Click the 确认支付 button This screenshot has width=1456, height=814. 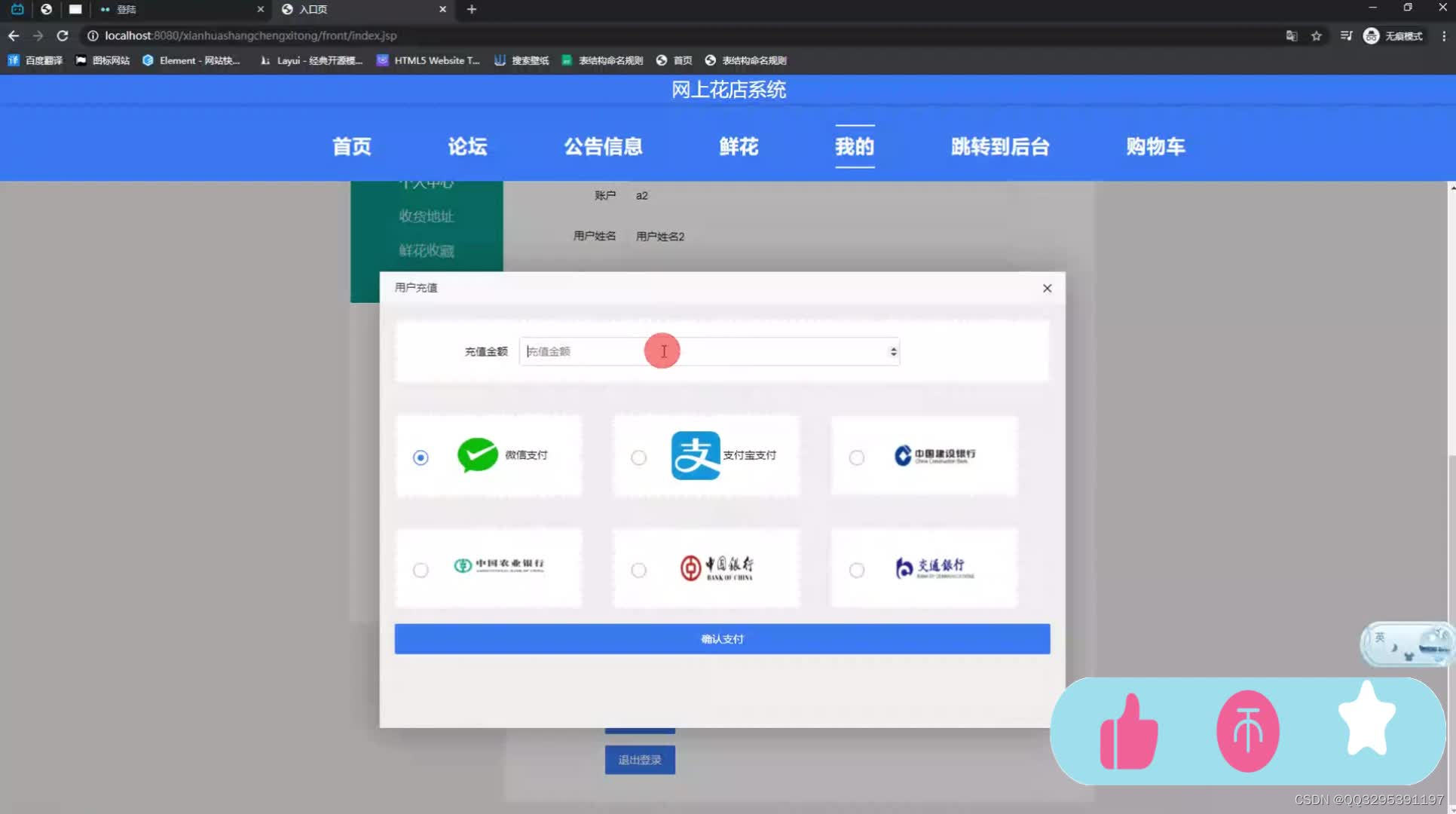tap(722, 639)
